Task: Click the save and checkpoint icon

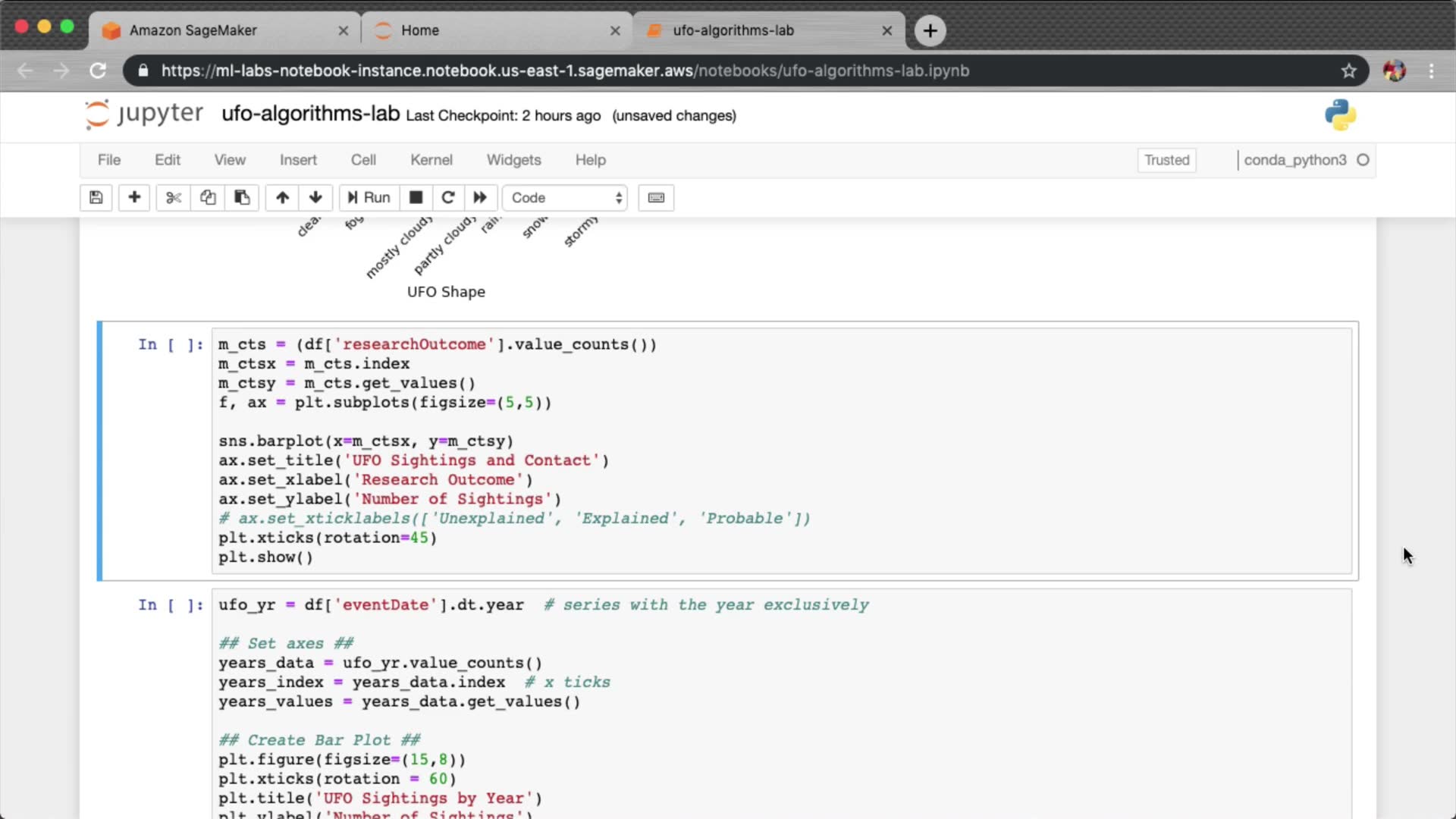Action: click(x=96, y=198)
